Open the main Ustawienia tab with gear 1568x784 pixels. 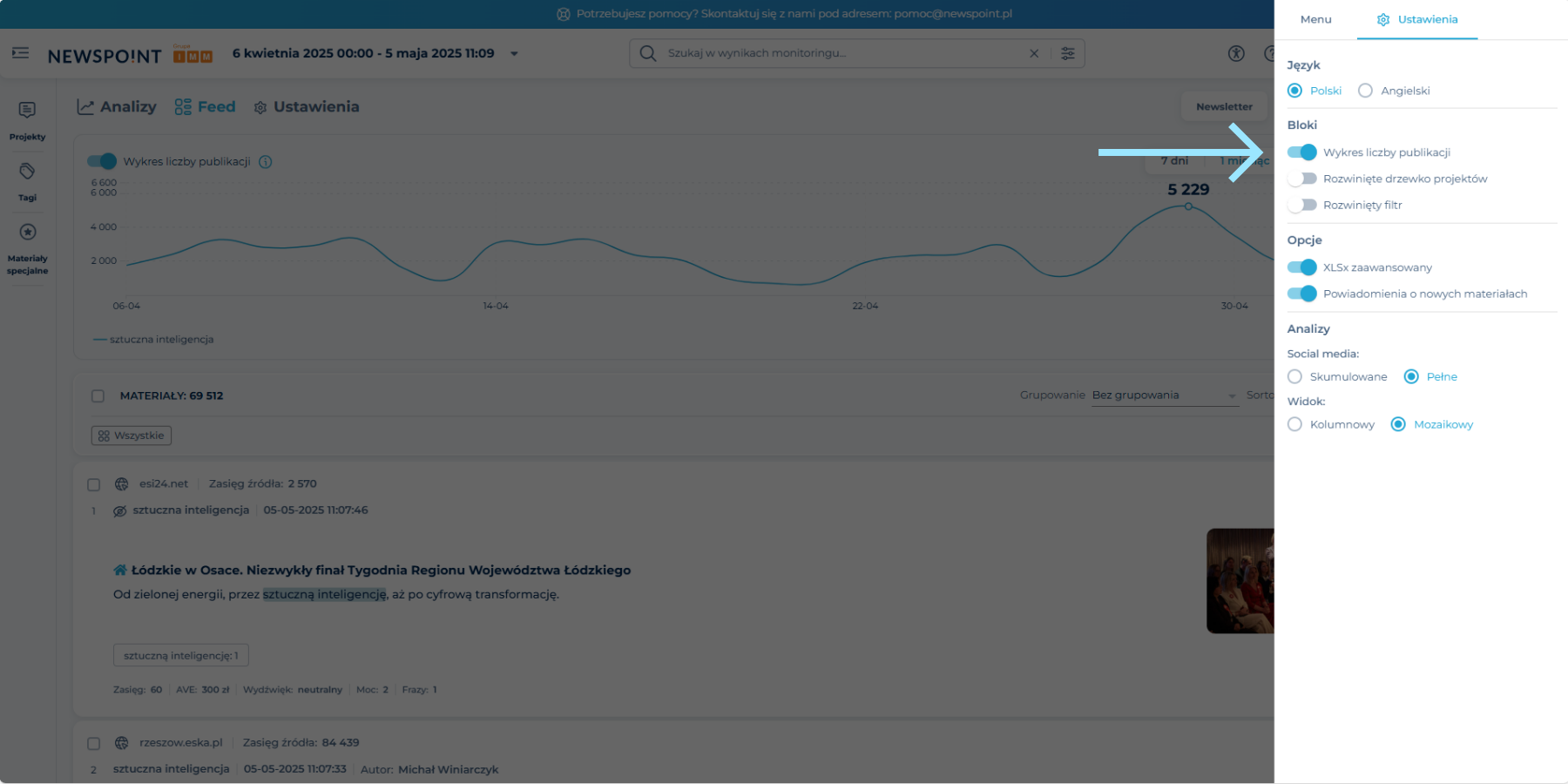click(307, 107)
